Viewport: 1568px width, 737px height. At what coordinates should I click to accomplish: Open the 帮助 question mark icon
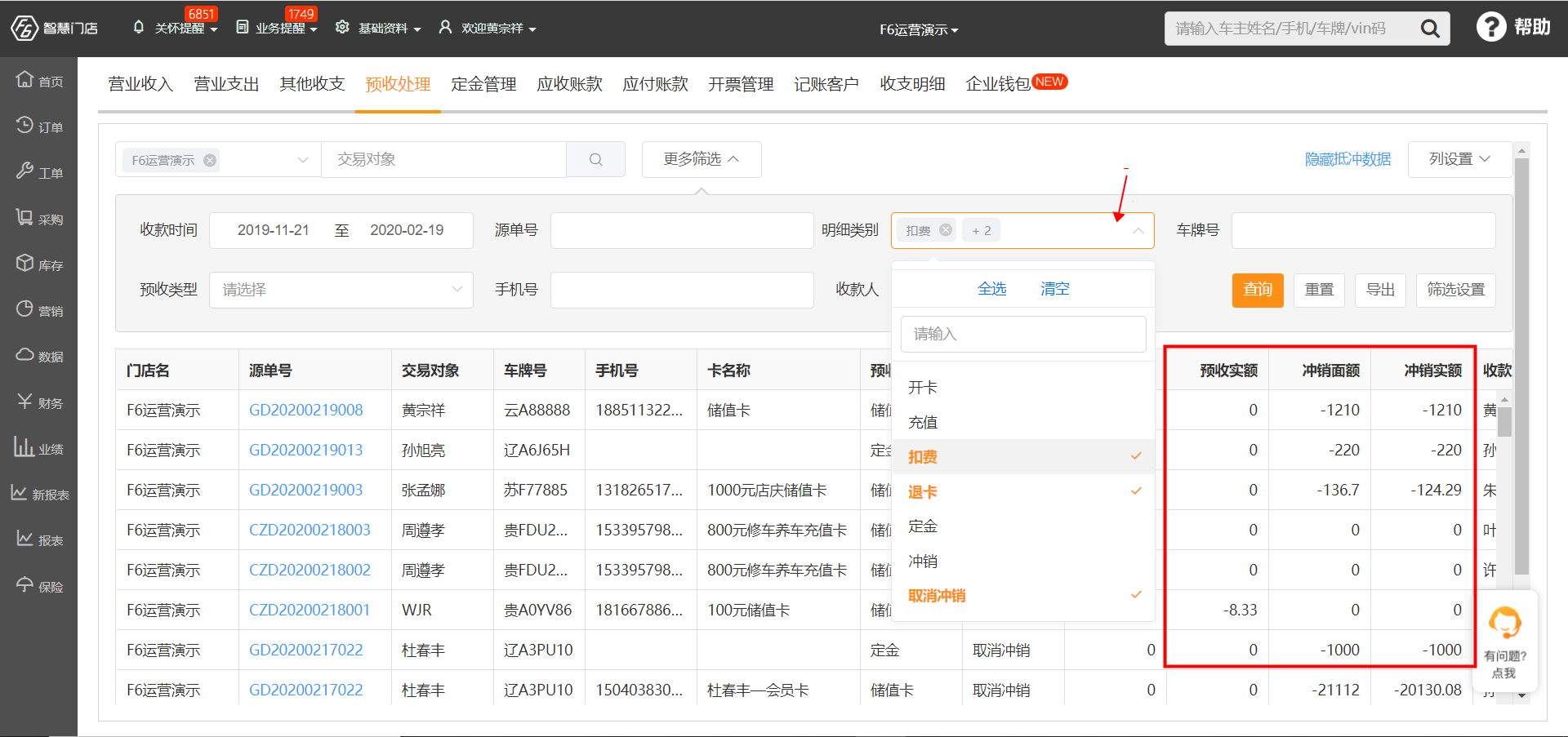click(1491, 26)
